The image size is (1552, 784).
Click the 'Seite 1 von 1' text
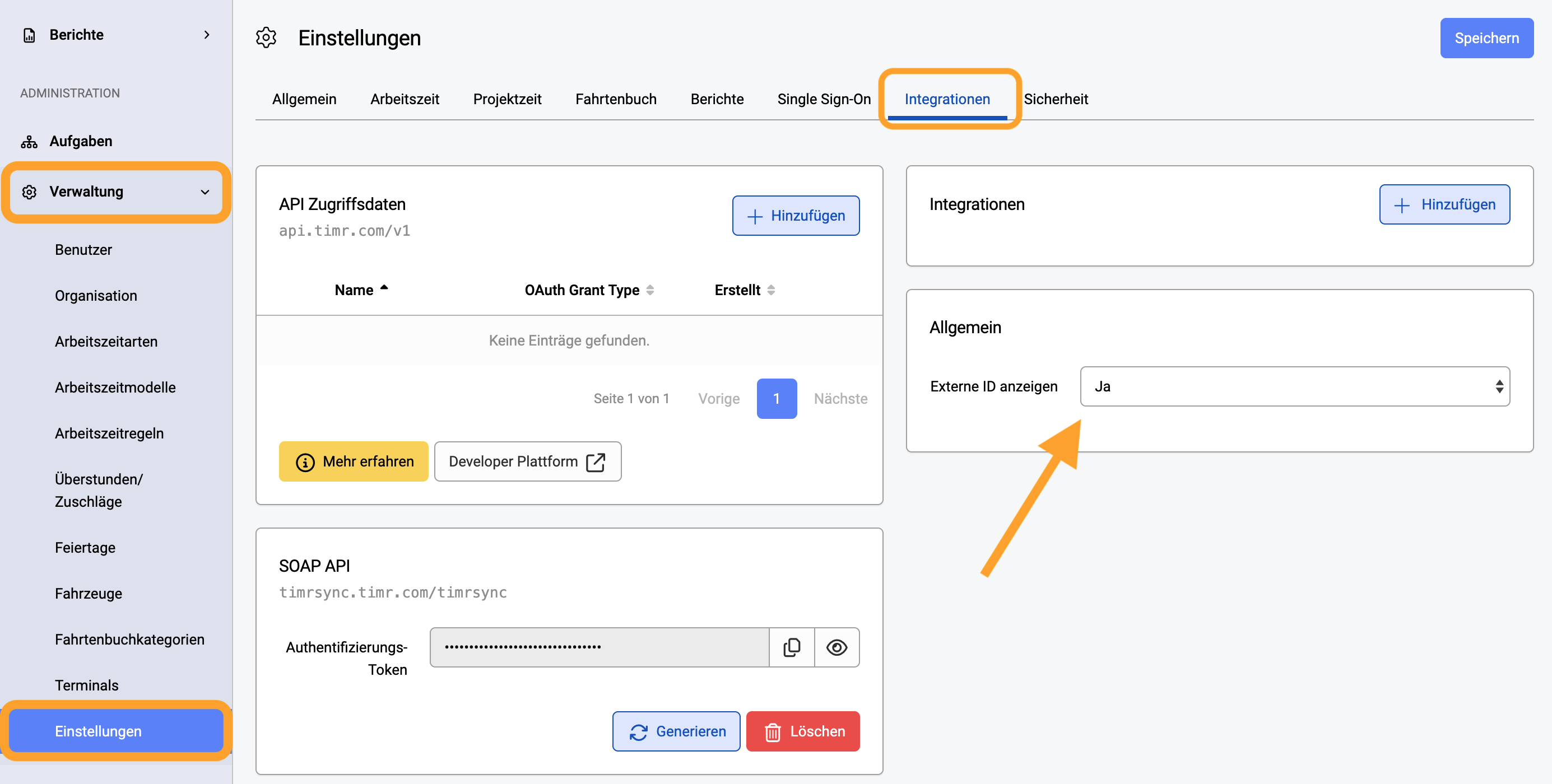[x=631, y=399]
